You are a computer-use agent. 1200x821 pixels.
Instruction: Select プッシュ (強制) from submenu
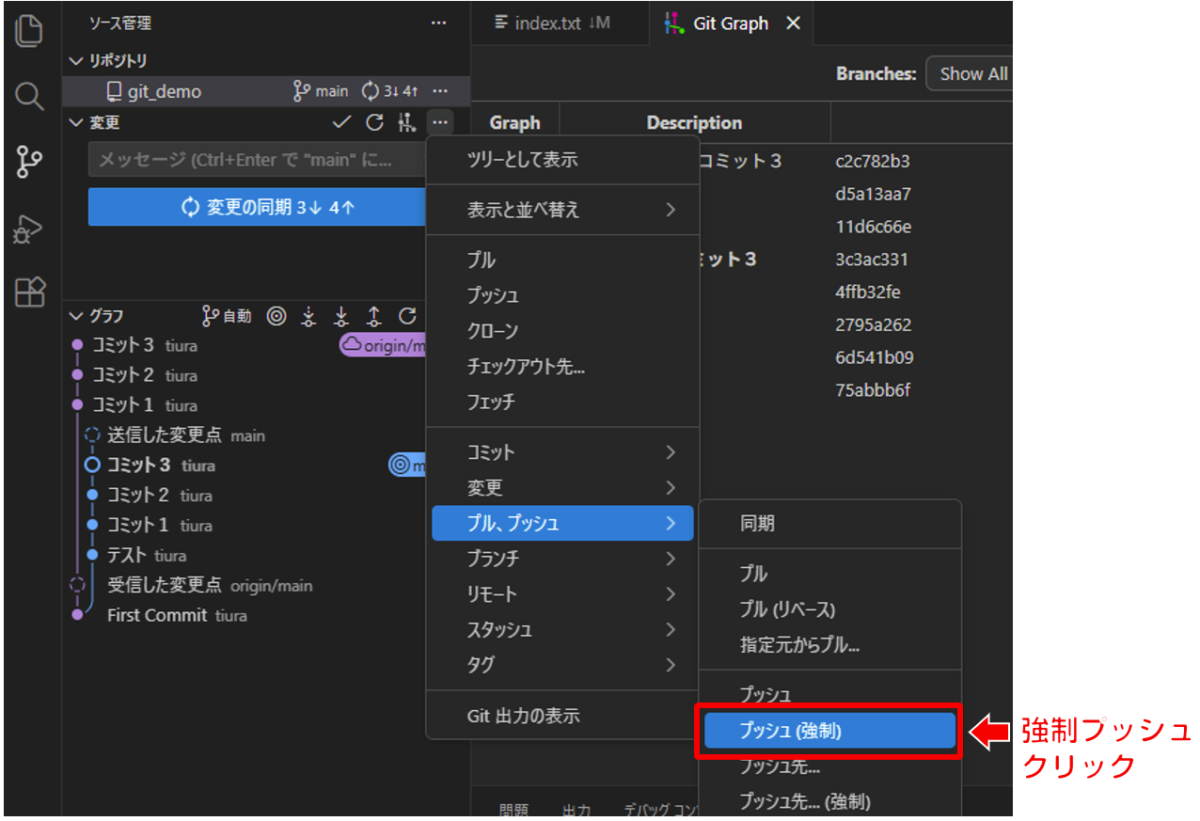[x=828, y=730]
